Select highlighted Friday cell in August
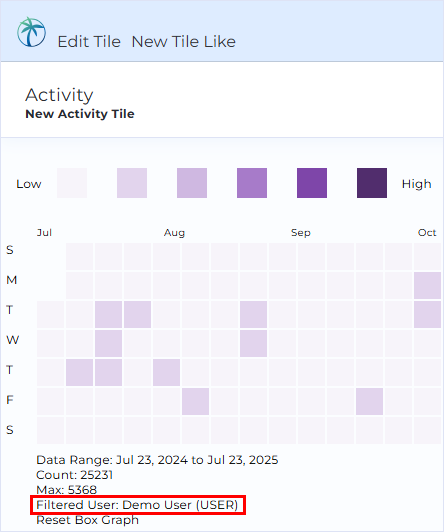The width and height of the screenshot is (444, 532). pos(195,401)
